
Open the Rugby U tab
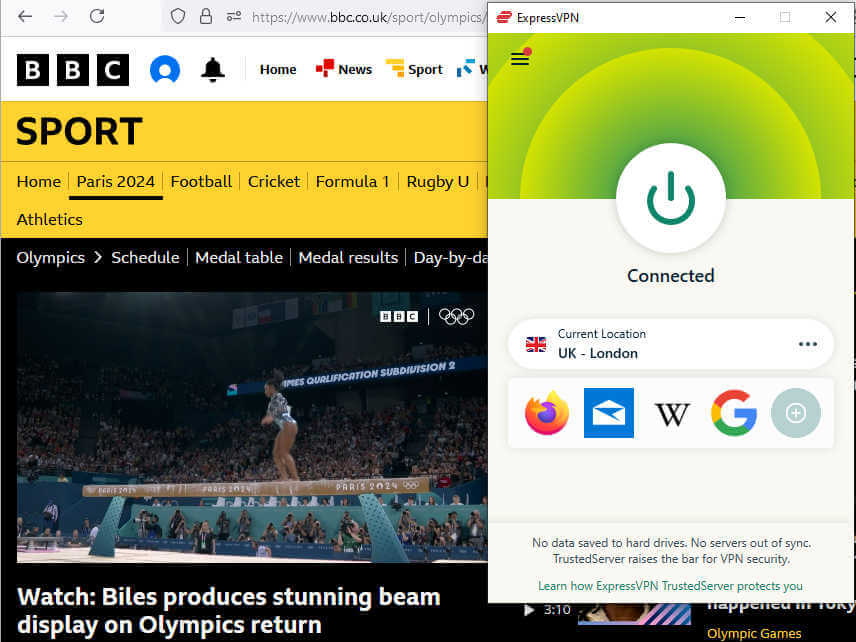(x=438, y=181)
